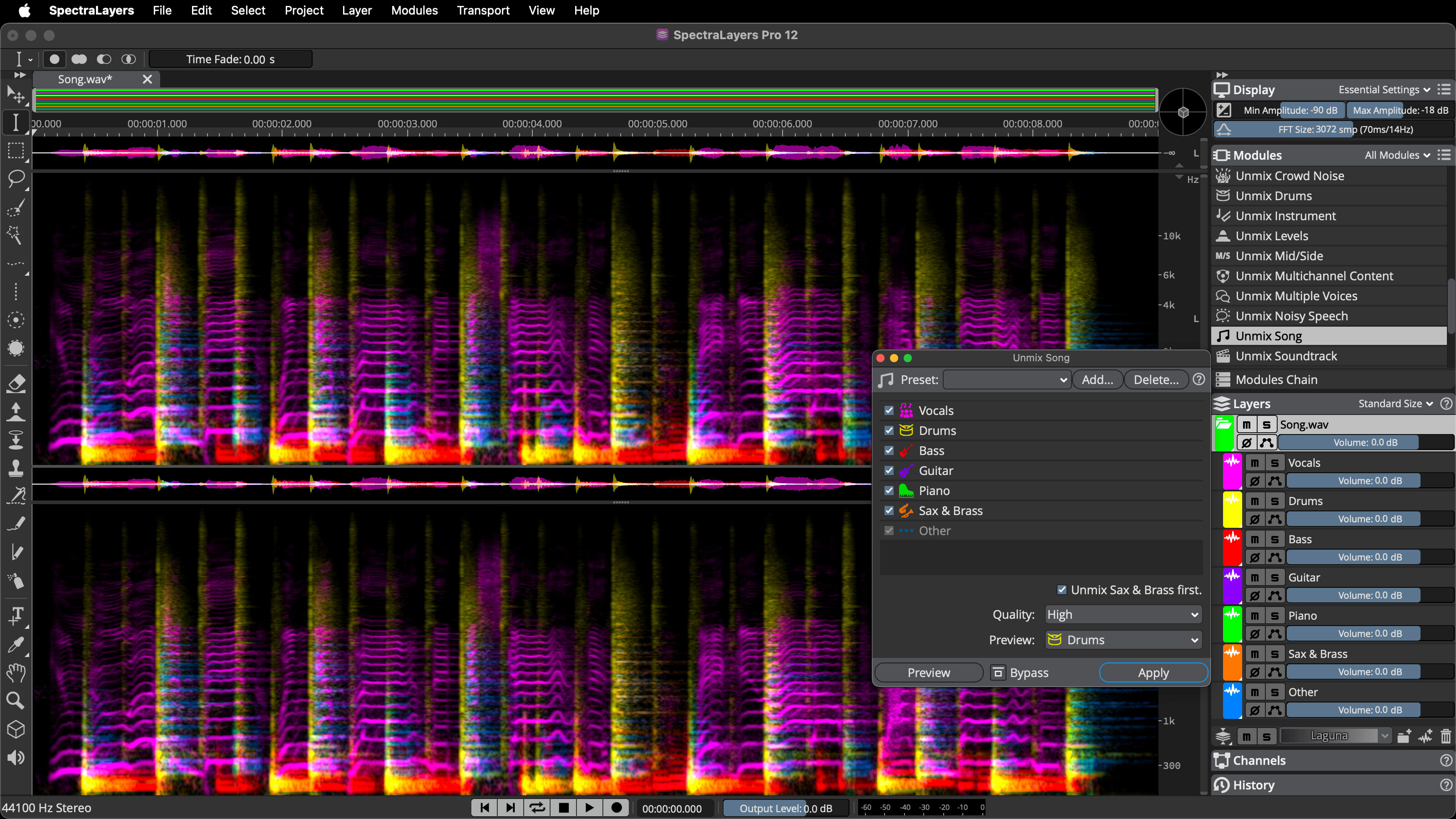1456x819 pixels.
Task: Click the Record button in transport
Action: tap(617, 808)
